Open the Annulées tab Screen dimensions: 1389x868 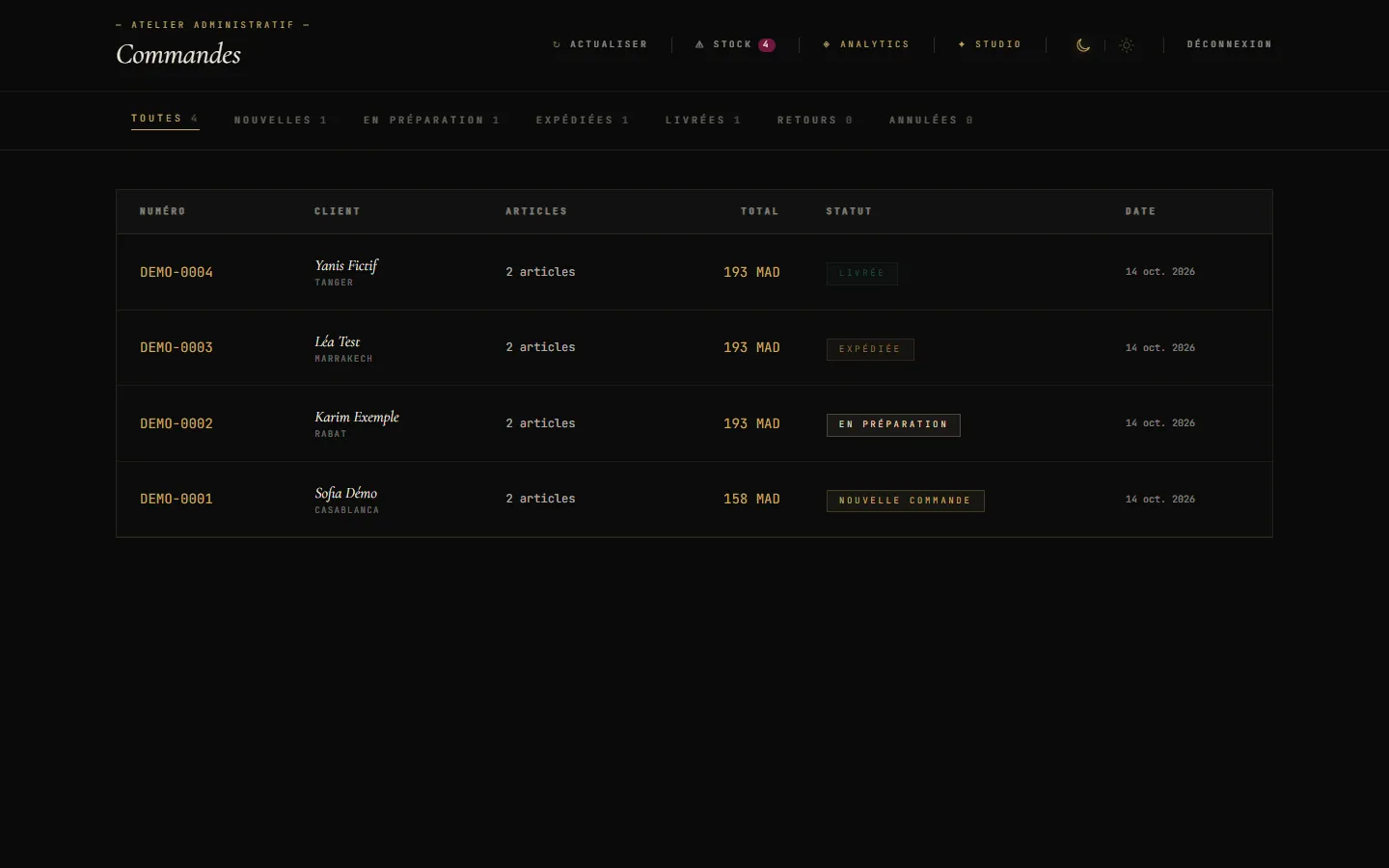(931, 121)
